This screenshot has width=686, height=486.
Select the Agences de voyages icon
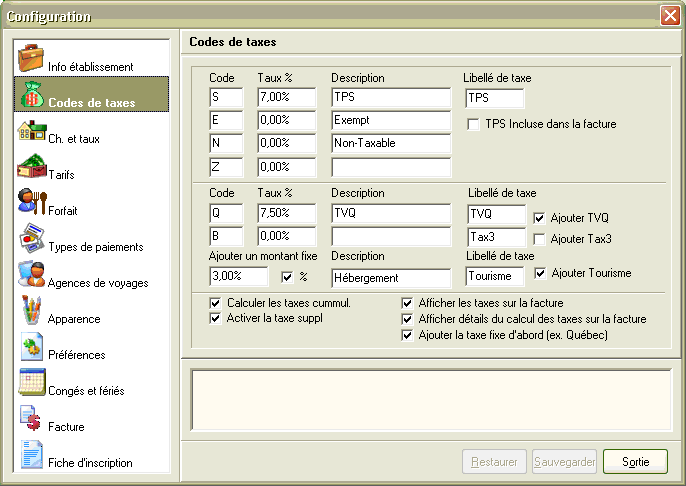point(31,275)
